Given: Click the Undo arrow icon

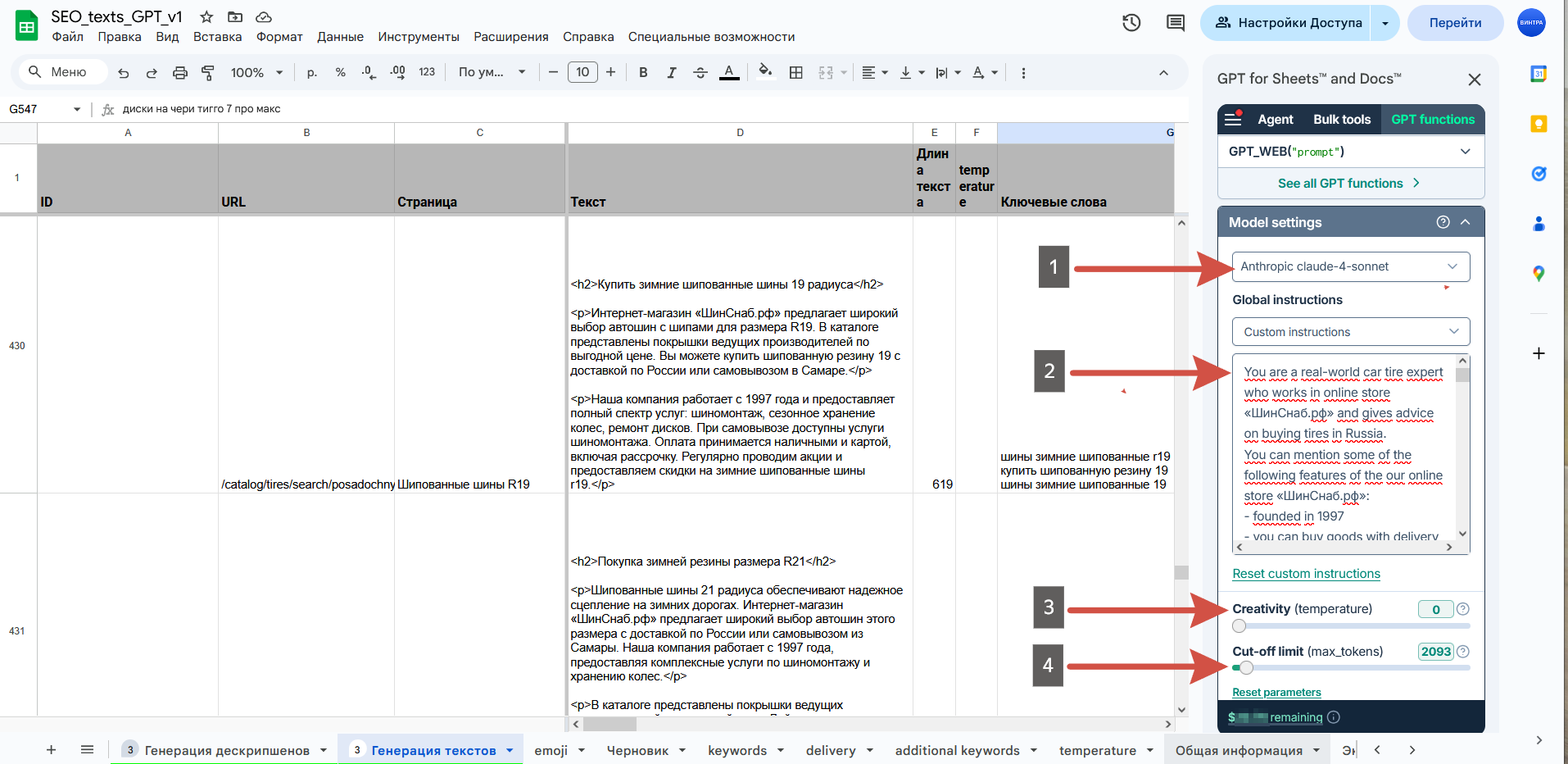Looking at the screenshot, I should (124, 73).
